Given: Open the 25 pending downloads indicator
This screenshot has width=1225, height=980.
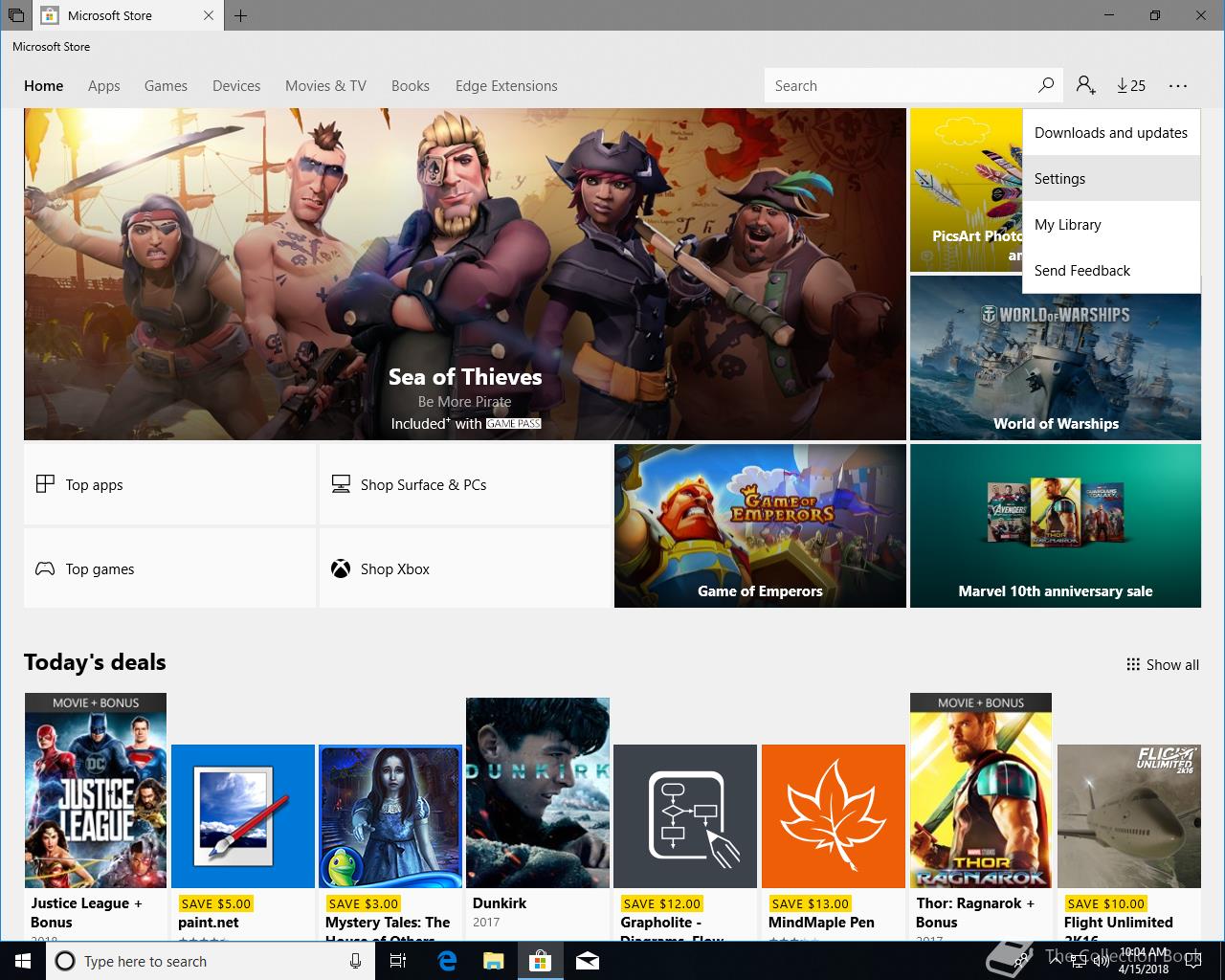Looking at the screenshot, I should point(1131,85).
